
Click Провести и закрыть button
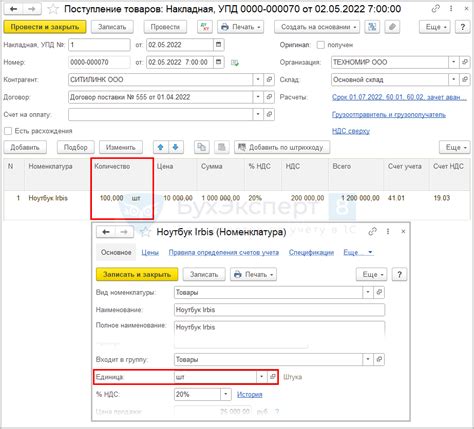pos(45,27)
